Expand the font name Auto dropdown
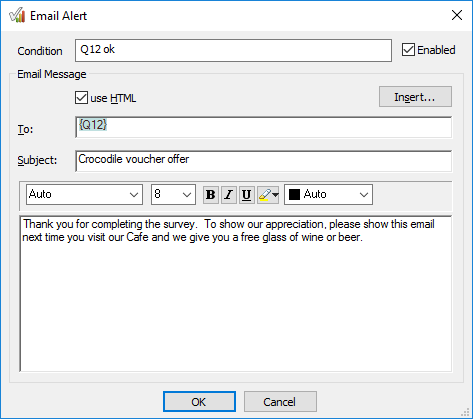Screen dimensions: 473x419 click(x=84, y=194)
